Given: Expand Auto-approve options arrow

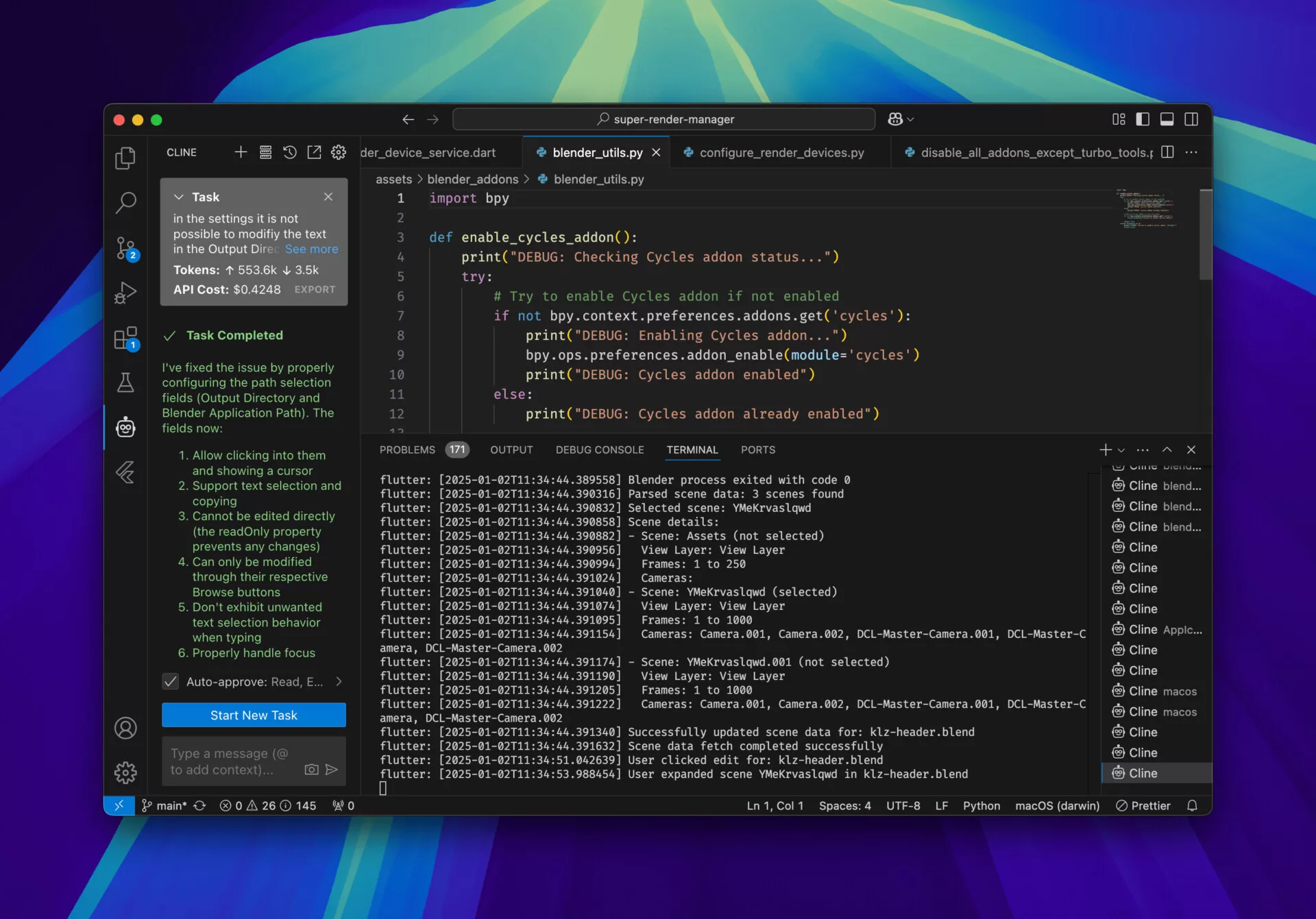Looking at the screenshot, I should coord(339,681).
